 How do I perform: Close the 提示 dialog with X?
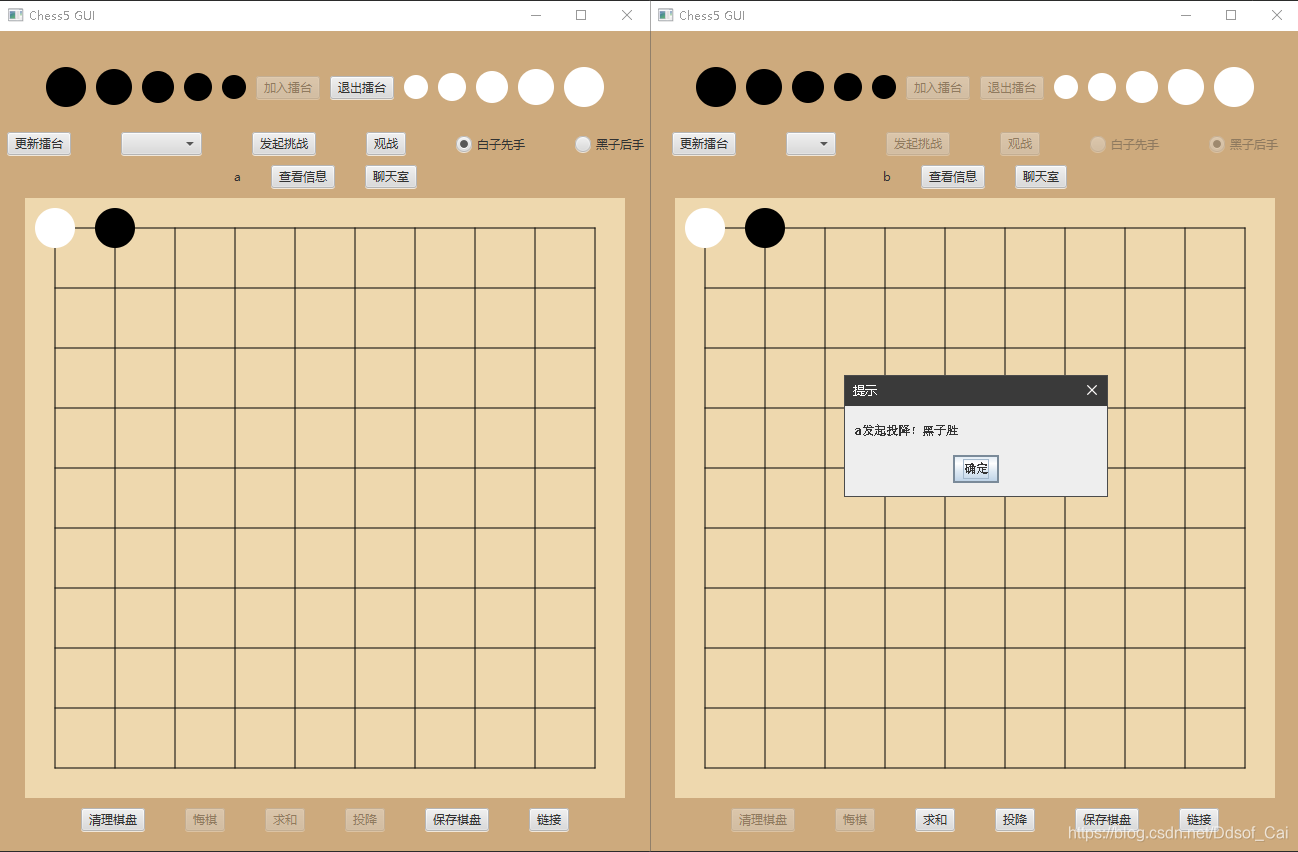click(x=1092, y=390)
